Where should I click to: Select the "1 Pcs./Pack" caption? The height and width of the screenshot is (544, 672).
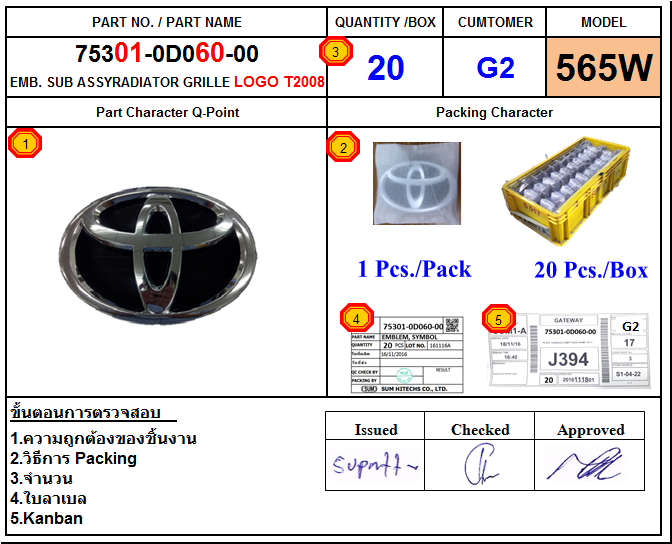414,269
